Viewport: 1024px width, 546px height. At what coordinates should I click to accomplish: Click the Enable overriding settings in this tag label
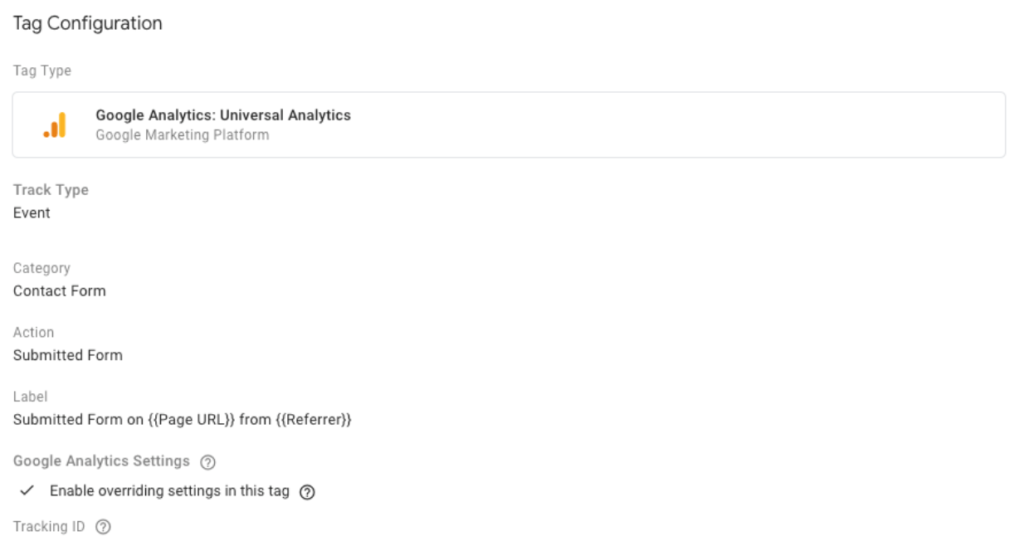coord(169,491)
